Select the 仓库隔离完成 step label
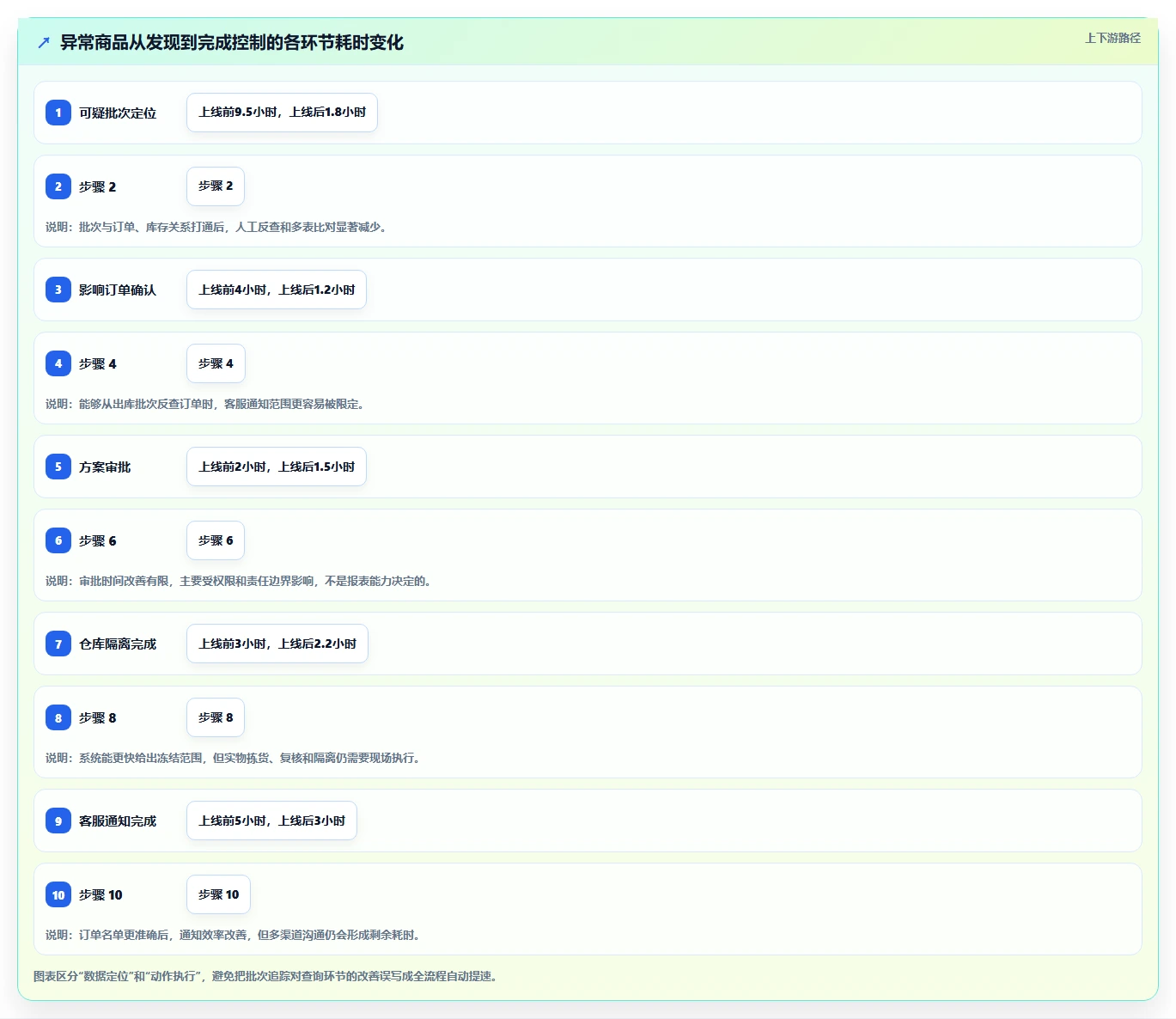This screenshot has width=1176, height=1019. coord(118,644)
